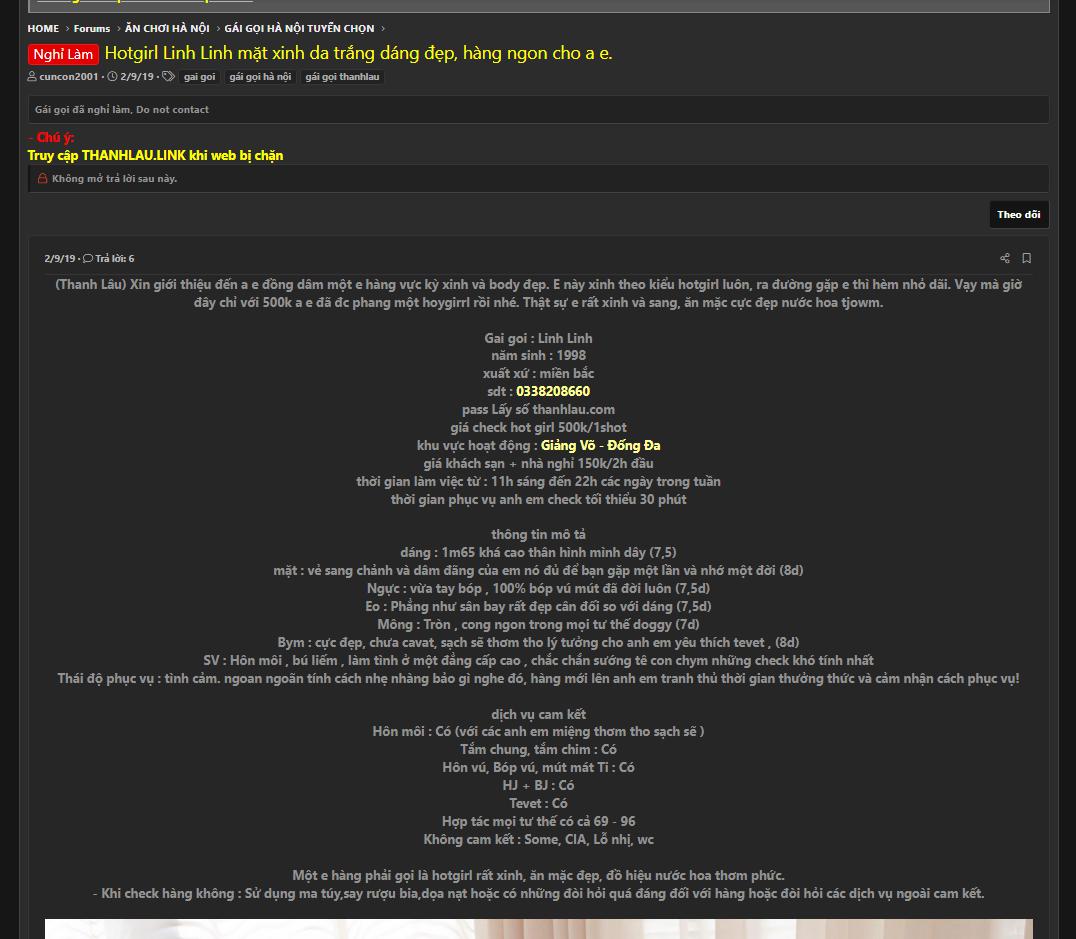1076x939 pixels.
Task: Open the Forums breadcrumb link
Action: click(92, 28)
